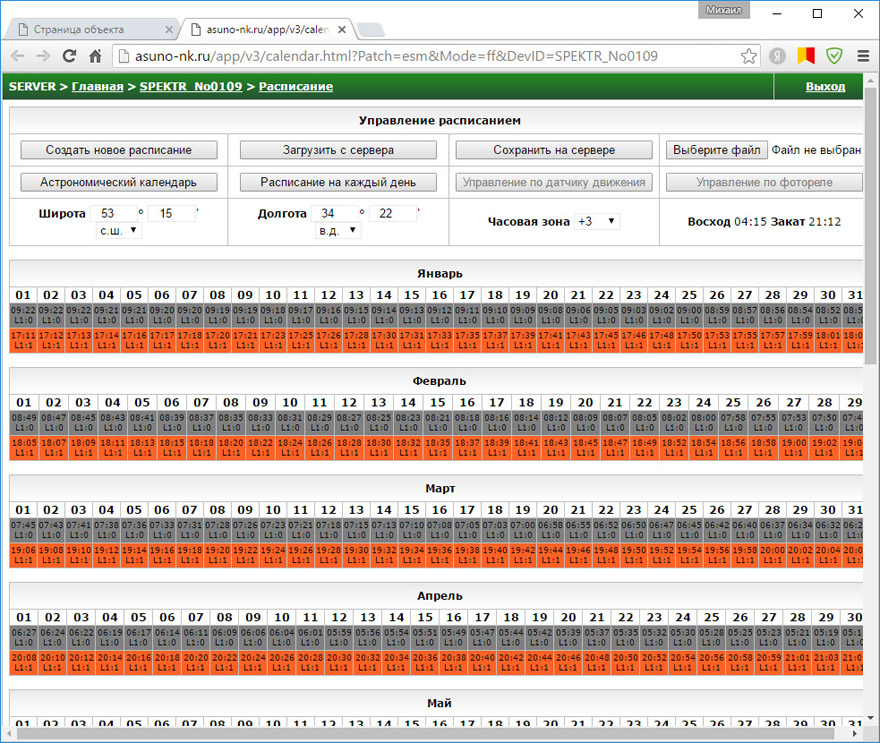The height and width of the screenshot is (743, 880).
Task: Click February 28 orange cell 19:02
Action: 824,448
